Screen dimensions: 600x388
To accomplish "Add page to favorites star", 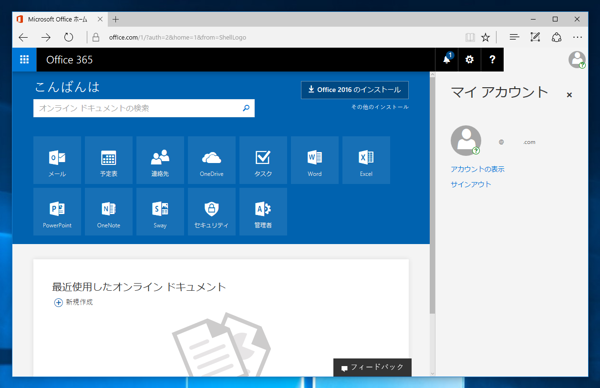I will tap(486, 37).
